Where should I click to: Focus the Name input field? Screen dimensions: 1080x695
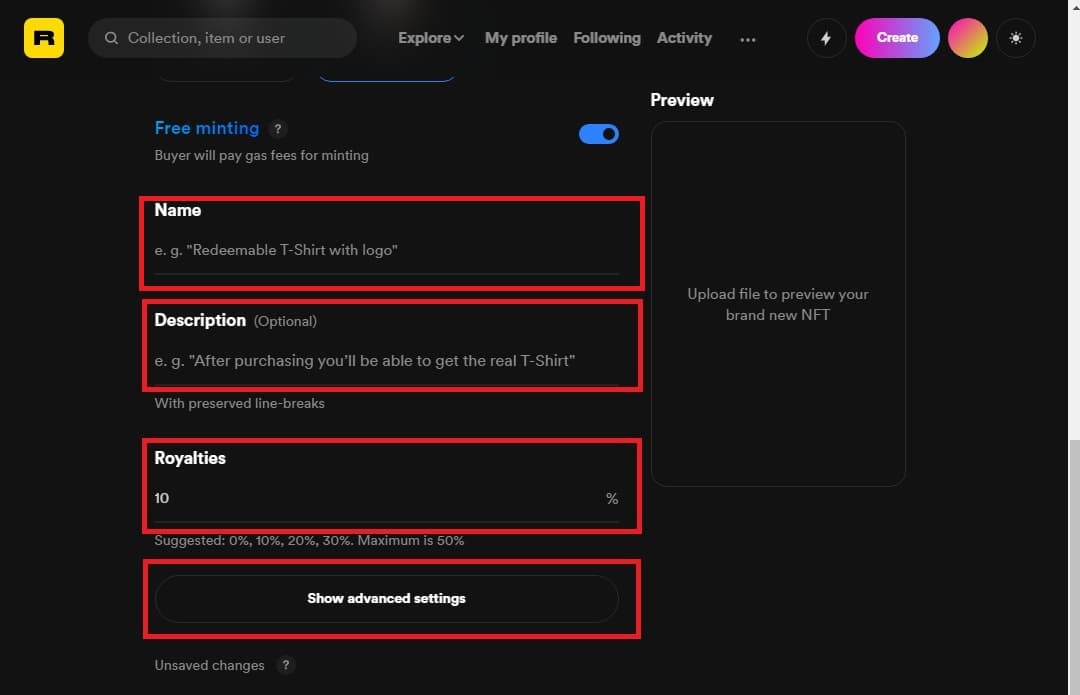[386, 250]
